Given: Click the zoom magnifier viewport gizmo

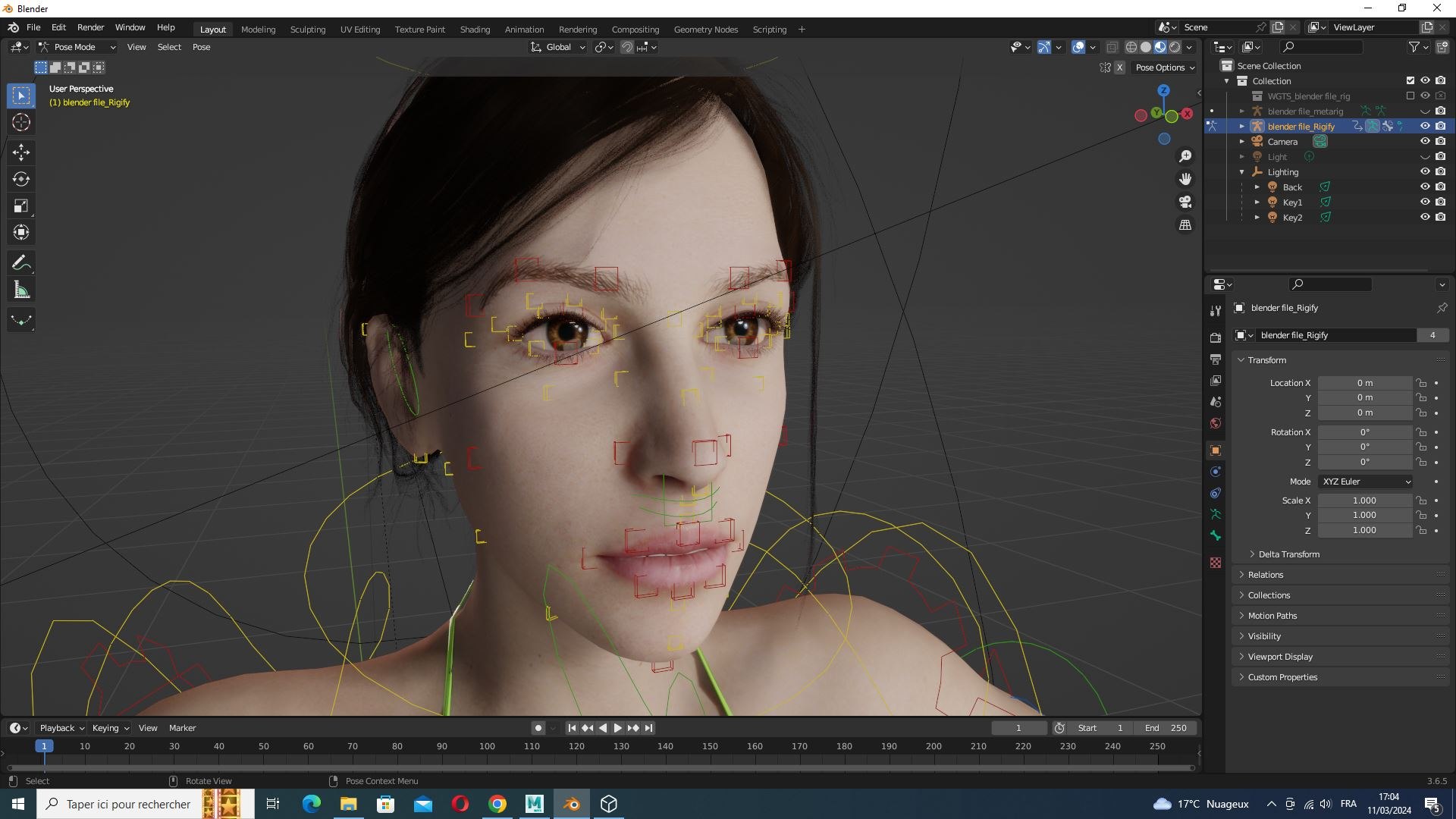Looking at the screenshot, I should 1185,156.
